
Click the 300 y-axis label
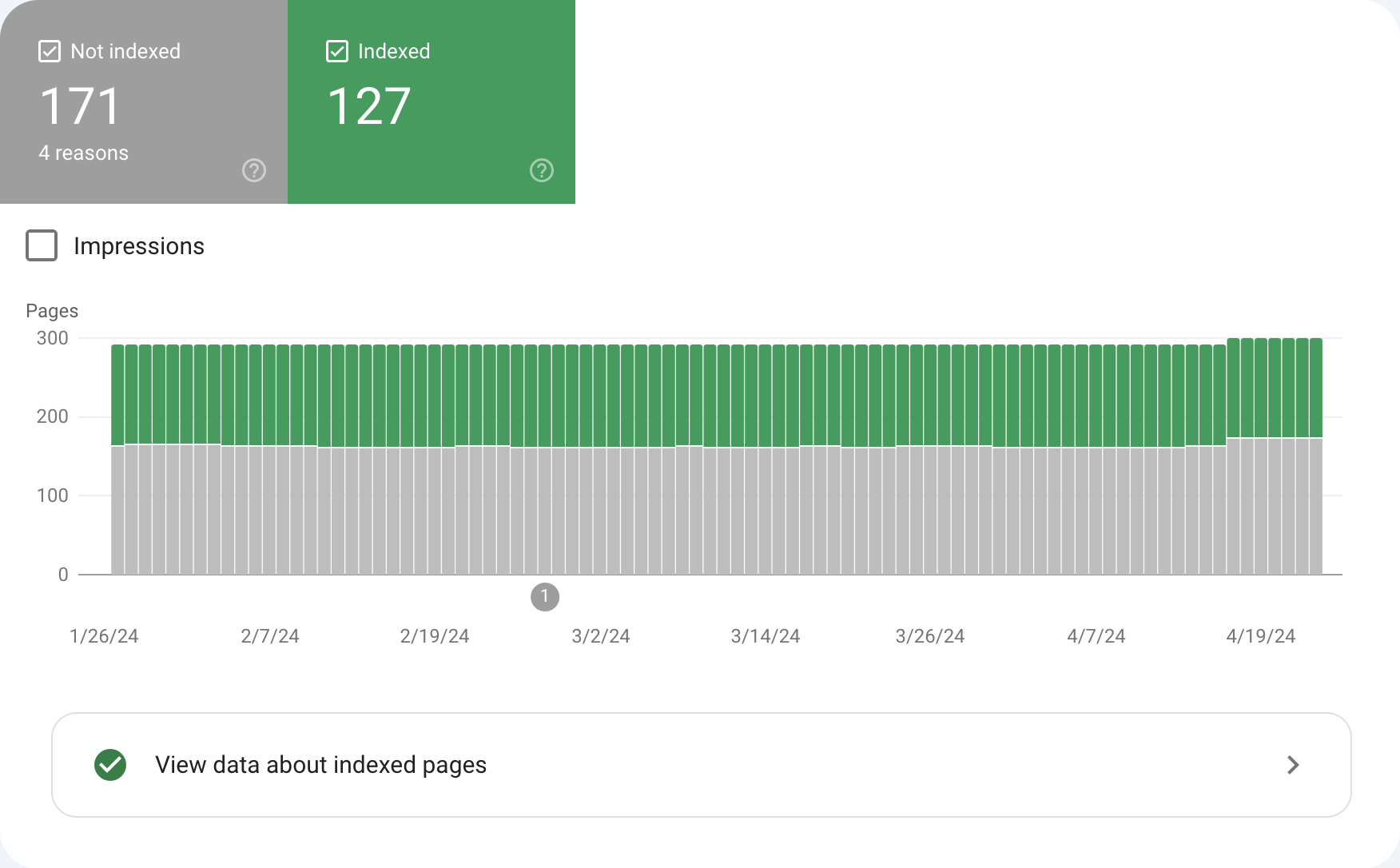[53, 338]
